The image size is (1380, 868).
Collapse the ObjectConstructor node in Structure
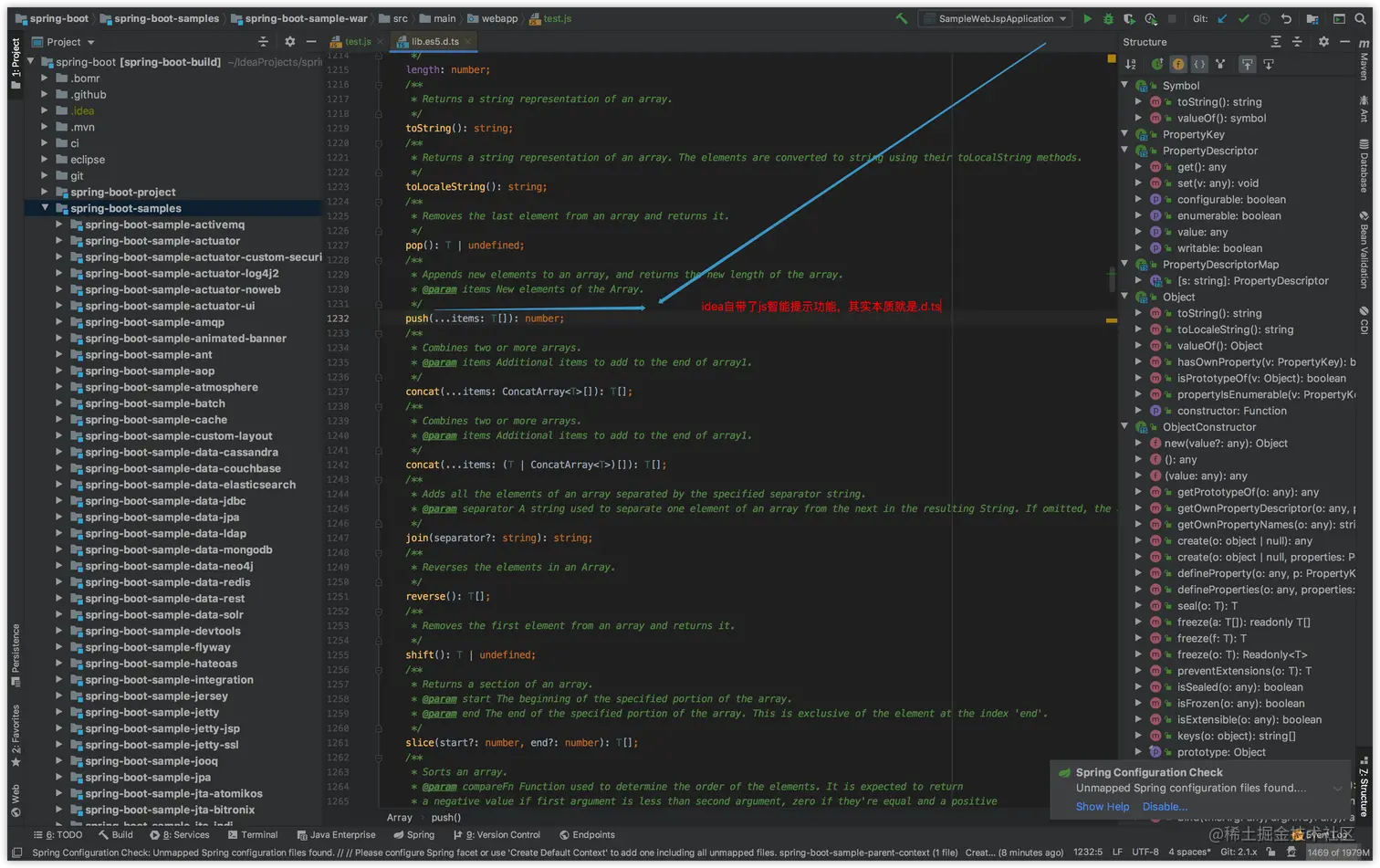coord(1124,427)
